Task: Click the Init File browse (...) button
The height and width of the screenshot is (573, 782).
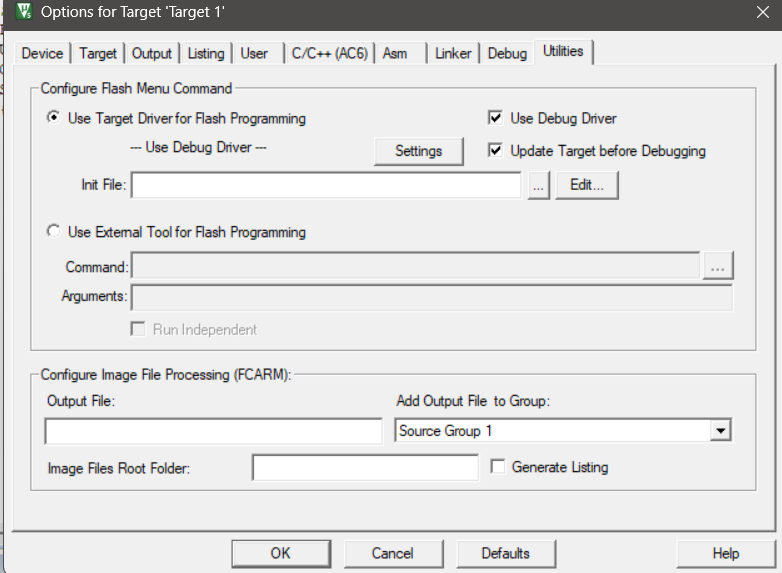Action: point(539,186)
